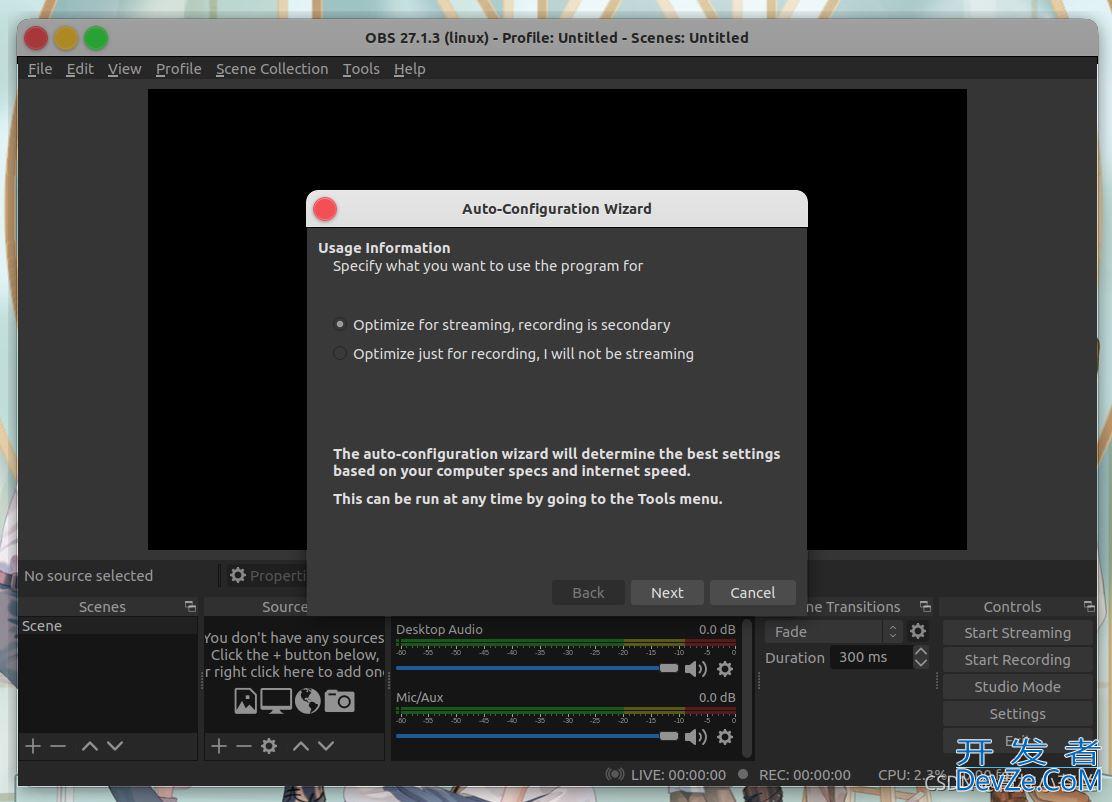Select the Scene item in Scenes list
This screenshot has width=1112, height=802.
108,626
